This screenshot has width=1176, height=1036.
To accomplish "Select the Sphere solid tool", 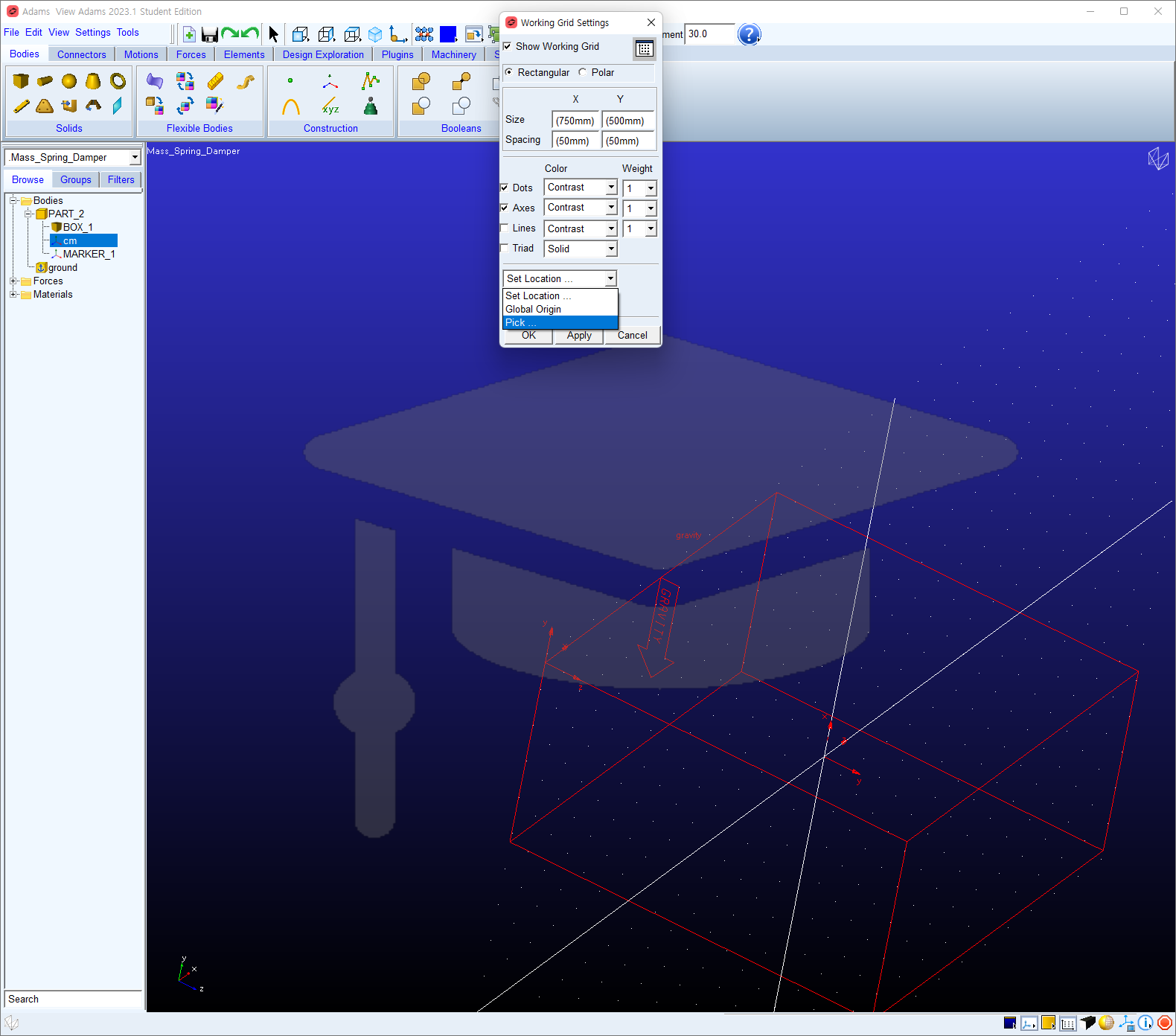I will pyautogui.click(x=69, y=81).
